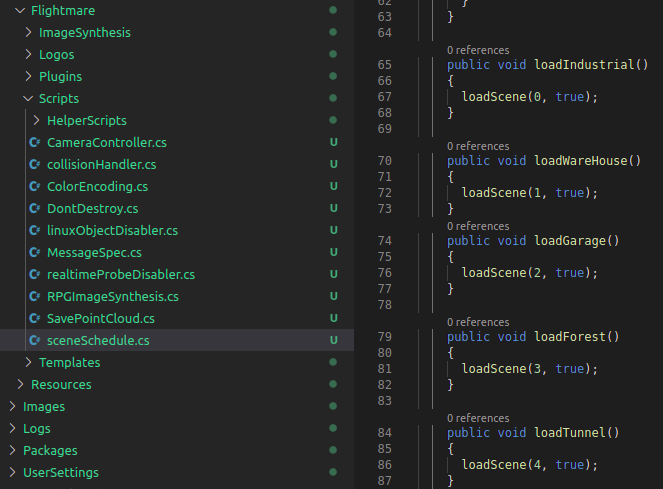Click the loadWareHouse method name
The image size is (663, 489).
[581, 161]
